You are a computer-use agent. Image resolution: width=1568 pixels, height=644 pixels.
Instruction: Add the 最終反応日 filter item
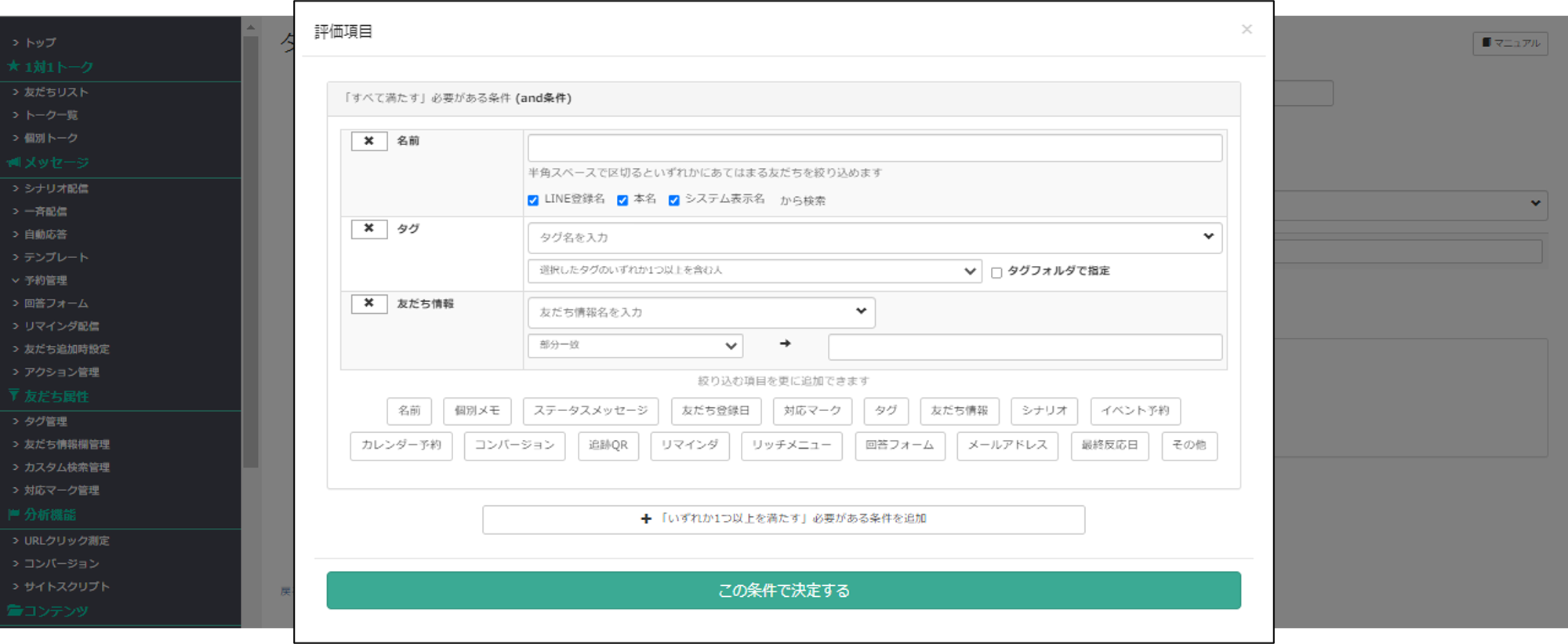coord(1109,446)
